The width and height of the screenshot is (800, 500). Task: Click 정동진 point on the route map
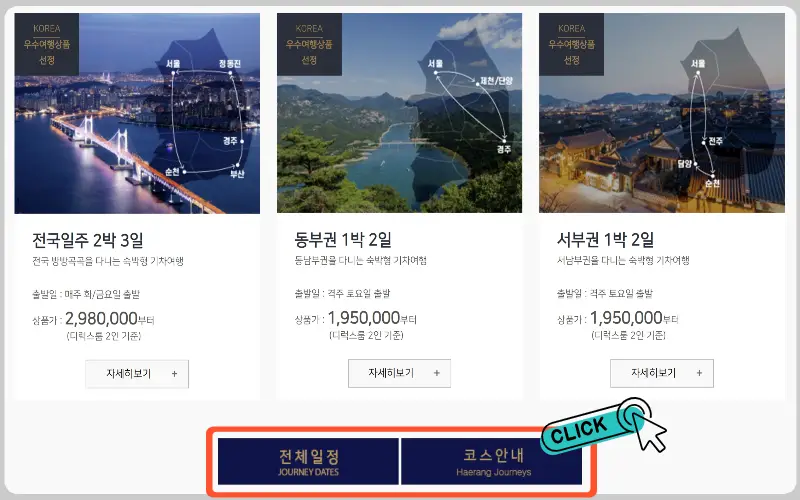click(x=230, y=64)
